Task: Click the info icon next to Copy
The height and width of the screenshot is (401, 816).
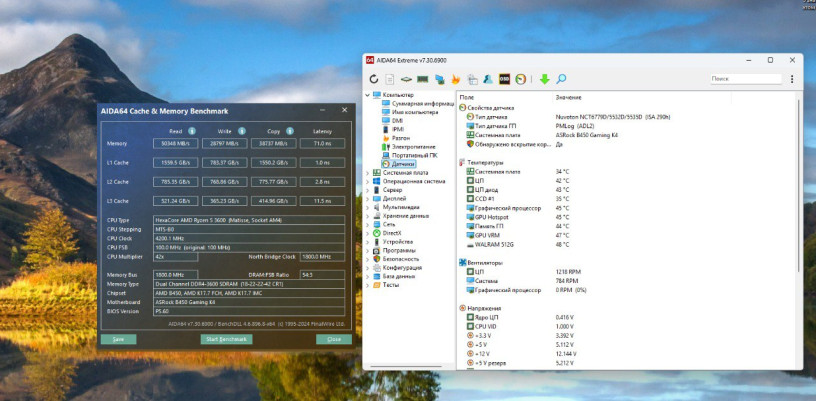Action: point(290,131)
